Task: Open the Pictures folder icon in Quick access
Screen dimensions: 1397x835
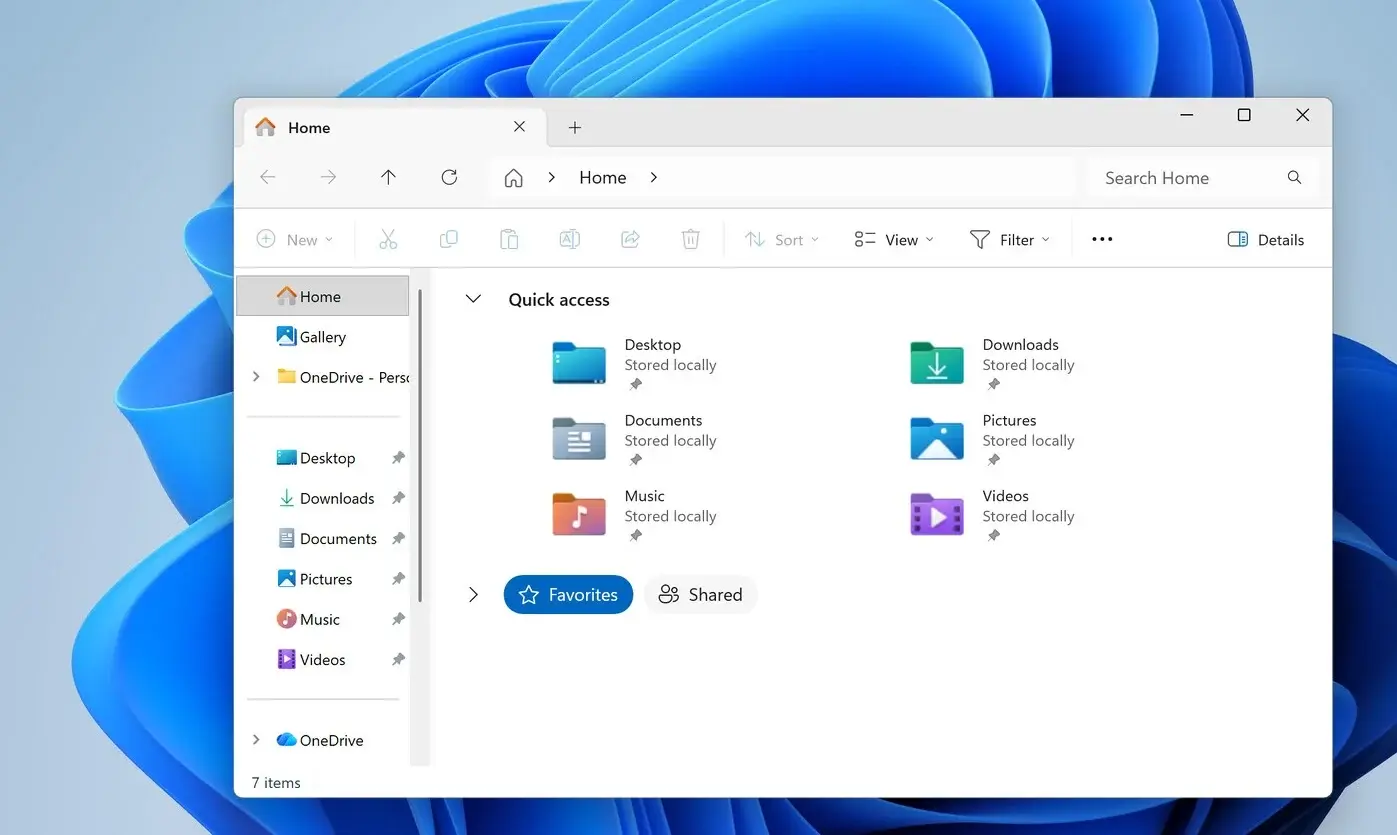Action: tap(937, 439)
